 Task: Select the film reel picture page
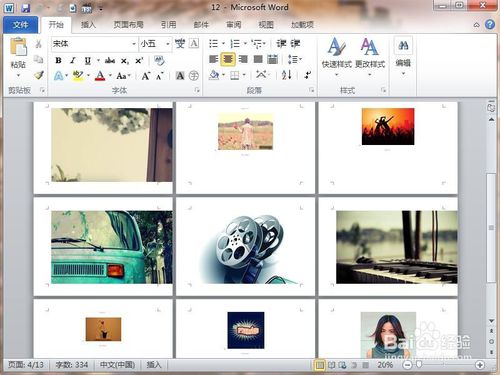click(245, 247)
